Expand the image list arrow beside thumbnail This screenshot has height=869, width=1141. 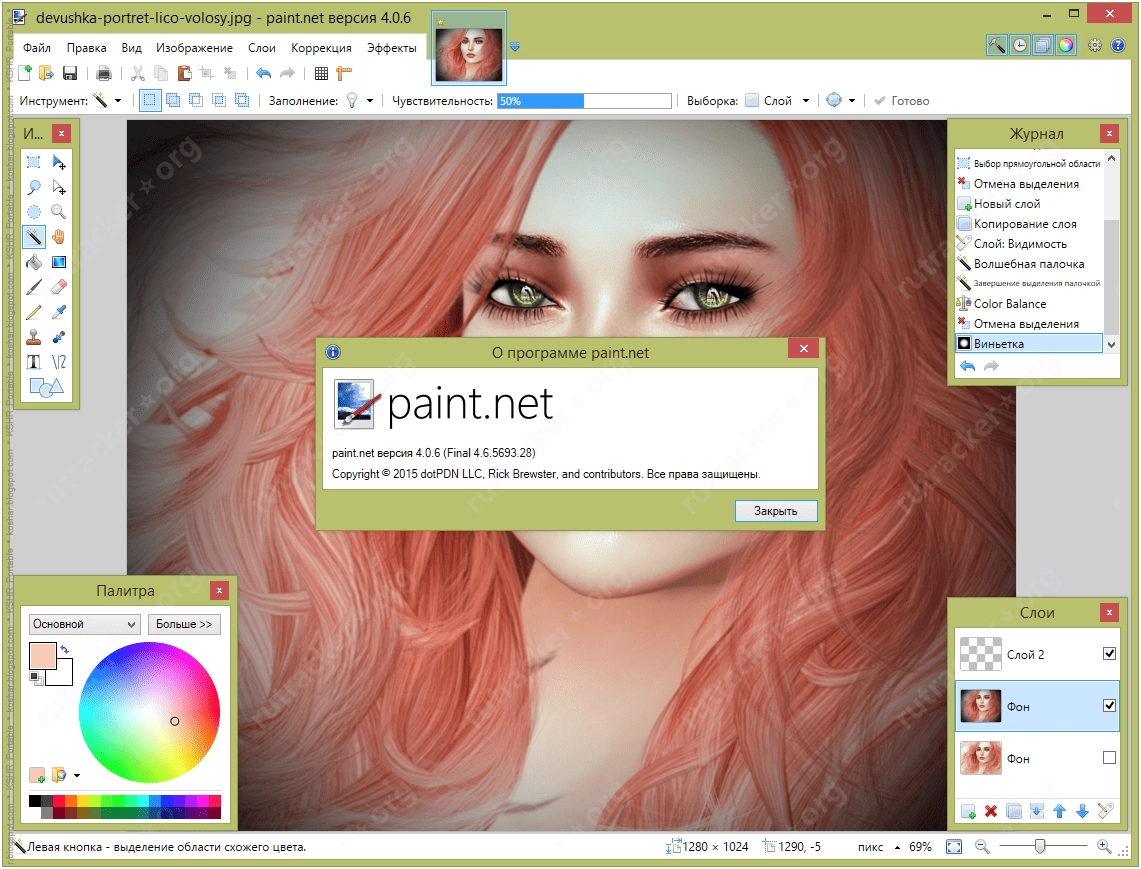[x=515, y=47]
